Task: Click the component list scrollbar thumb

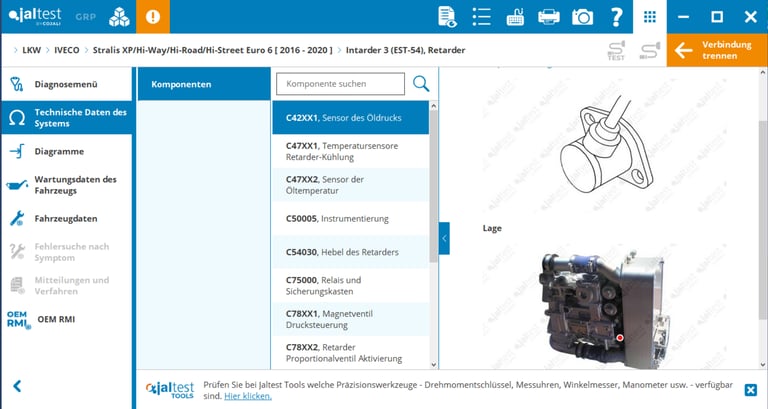Action: coord(433,186)
